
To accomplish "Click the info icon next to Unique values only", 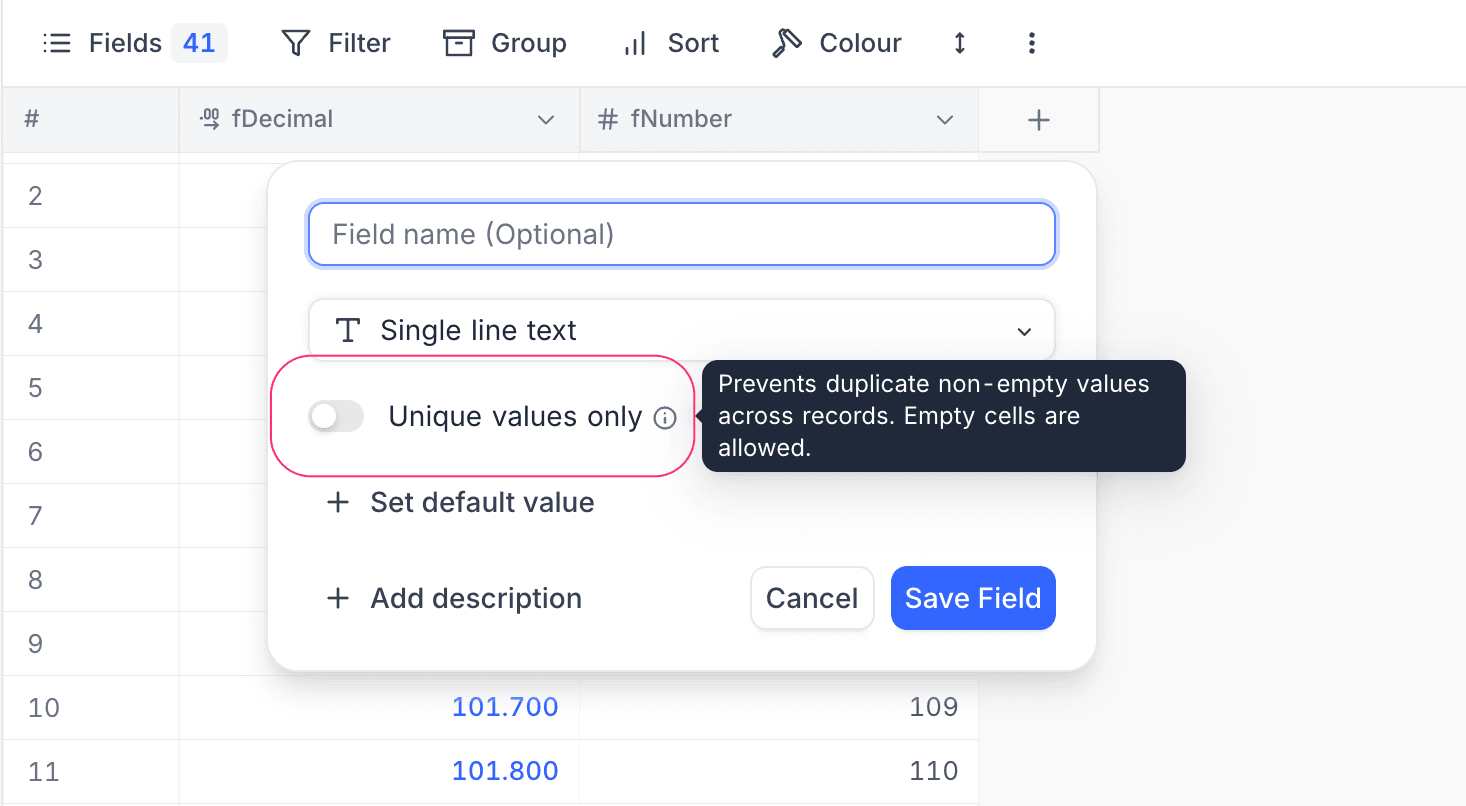I will [x=664, y=418].
